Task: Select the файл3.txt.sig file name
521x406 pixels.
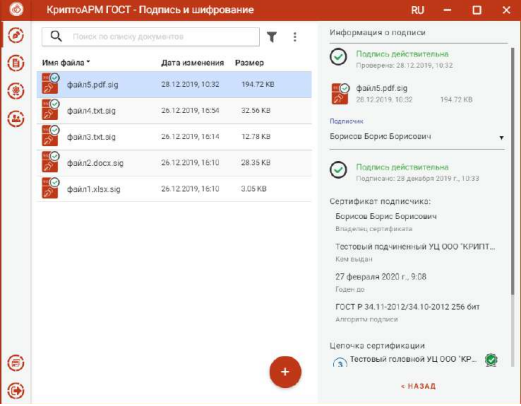Action: click(91, 137)
